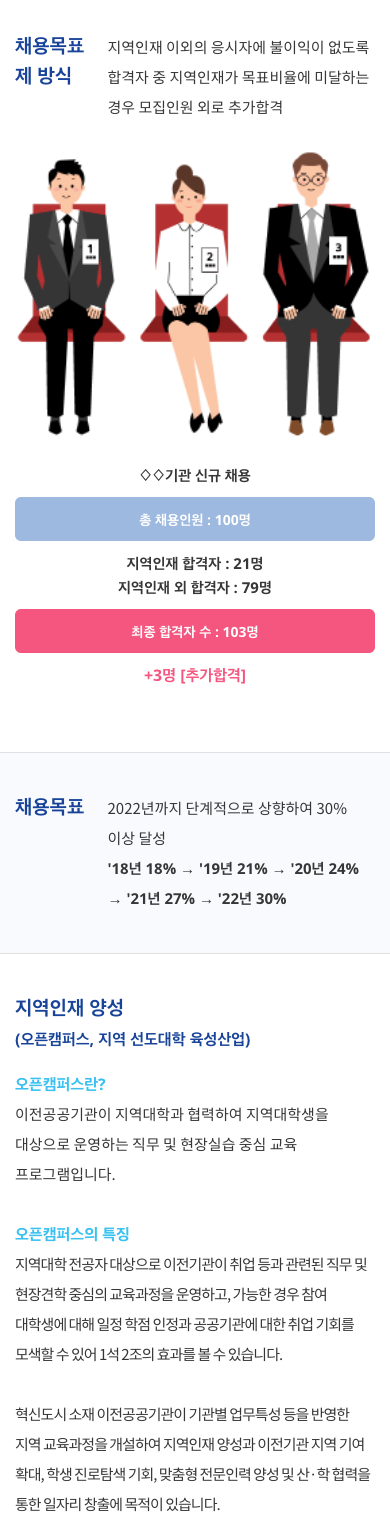Click the ◇◇기관 신규 채용 caption
This screenshot has height=1530, width=390.
pos(195,474)
